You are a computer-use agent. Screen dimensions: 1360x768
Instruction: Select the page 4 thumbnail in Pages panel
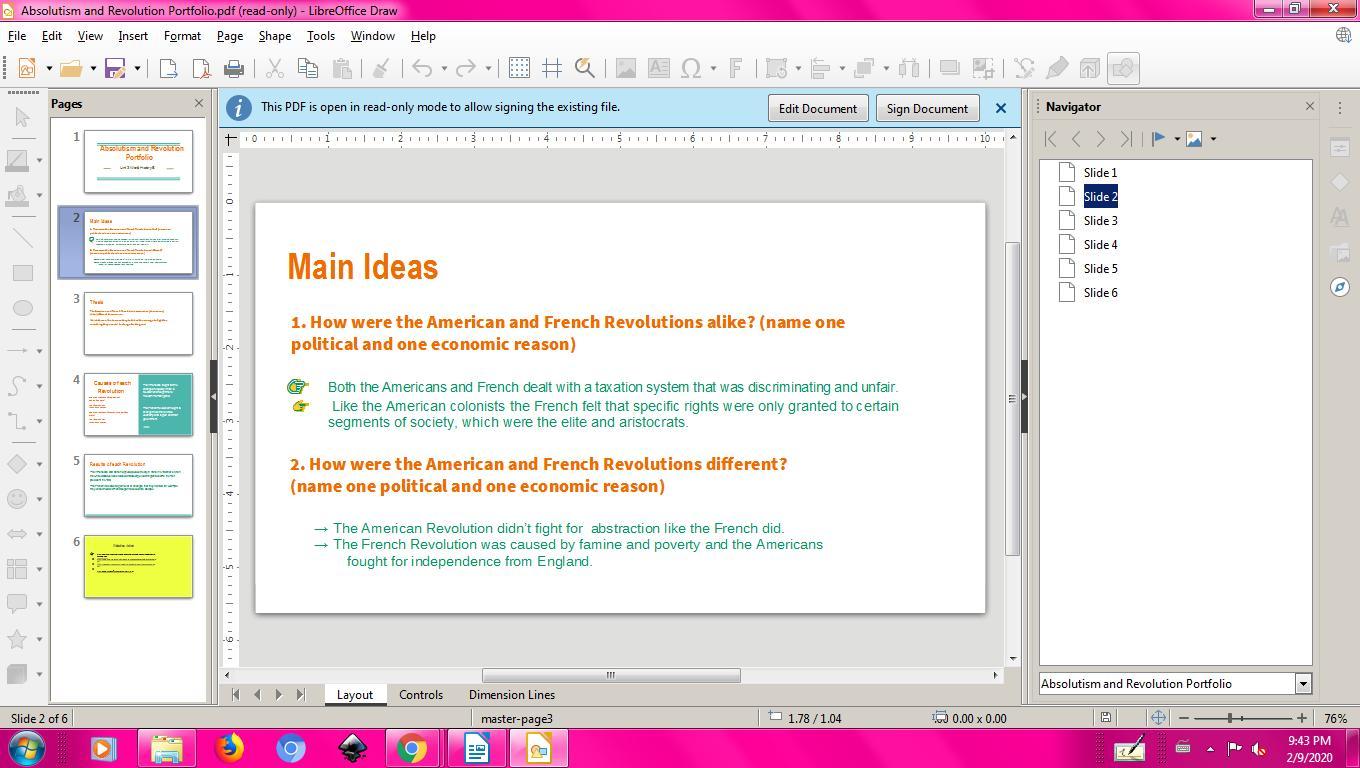pyautogui.click(x=138, y=404)
